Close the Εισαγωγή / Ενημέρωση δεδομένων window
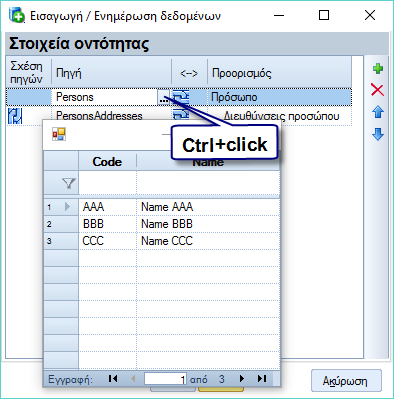 [370, 15]
